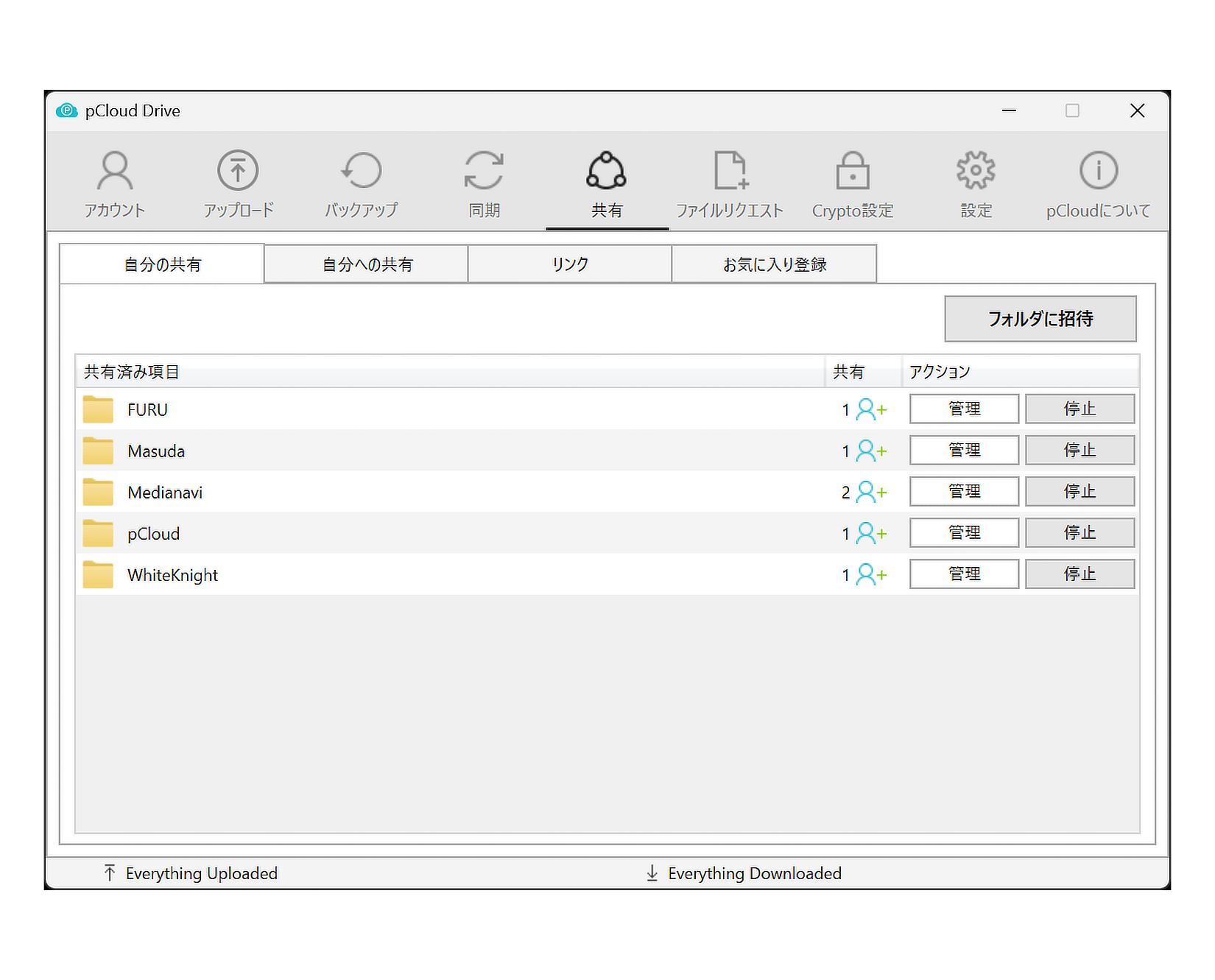Open the 同期 (Sync) section
This screenshot has height=980, width=1215.
[x=484, y=184]
